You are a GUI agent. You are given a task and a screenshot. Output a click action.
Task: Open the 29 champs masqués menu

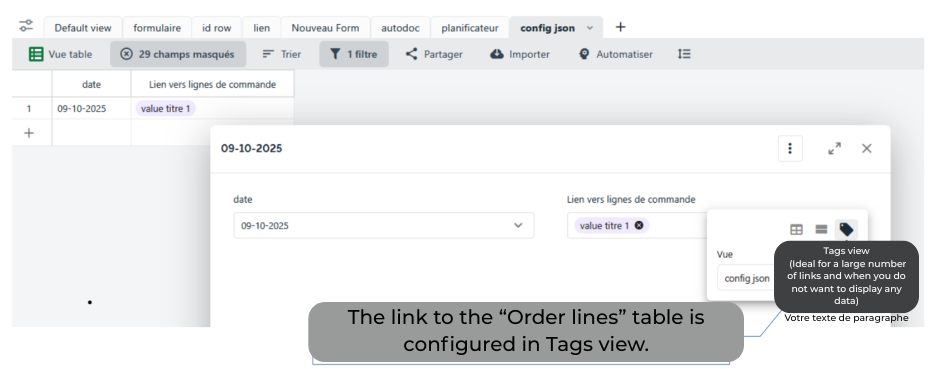click(x=178, y=54)
